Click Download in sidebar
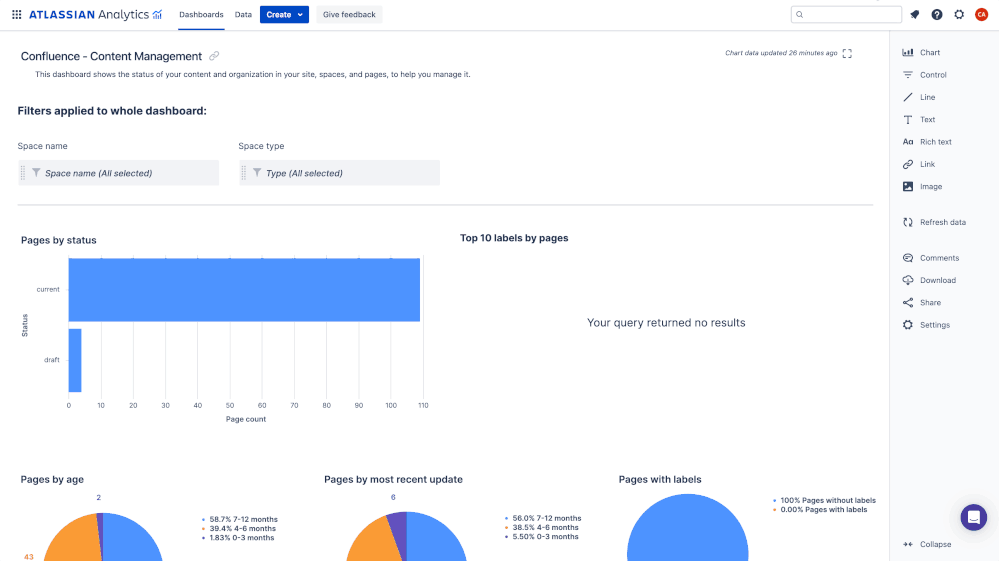This screenshot has width=999, height=561. pos(929,280)
